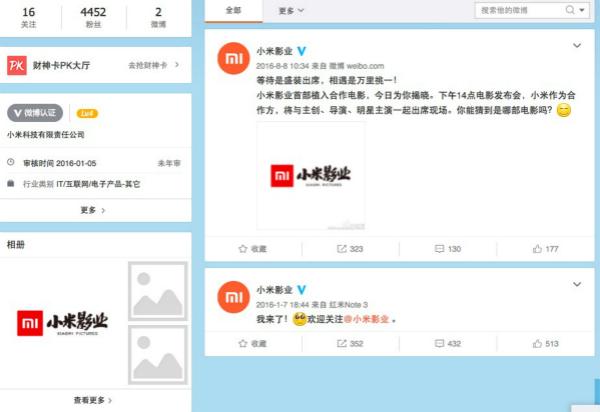Image resolution: width=600 pixels, height=412 pixels.
Task: Click the industry category icon
Action: [x=11, y=184]
